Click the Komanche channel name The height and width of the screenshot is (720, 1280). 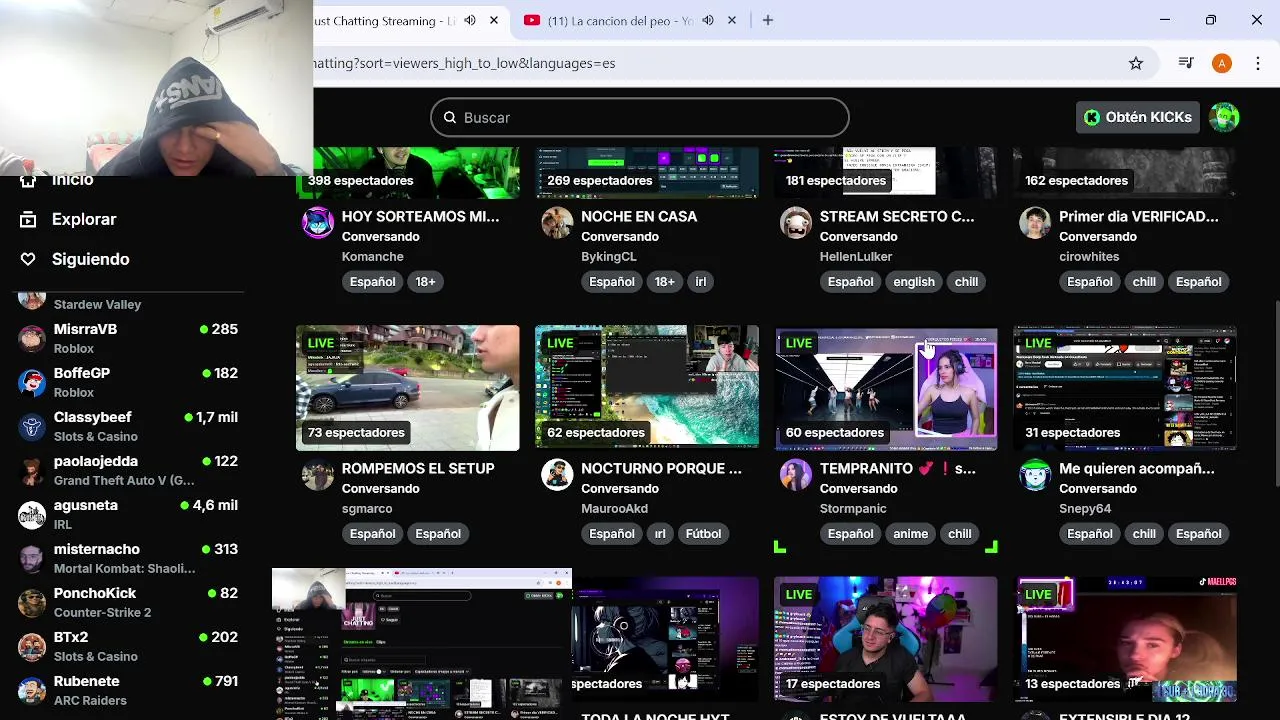pos(372,256)
